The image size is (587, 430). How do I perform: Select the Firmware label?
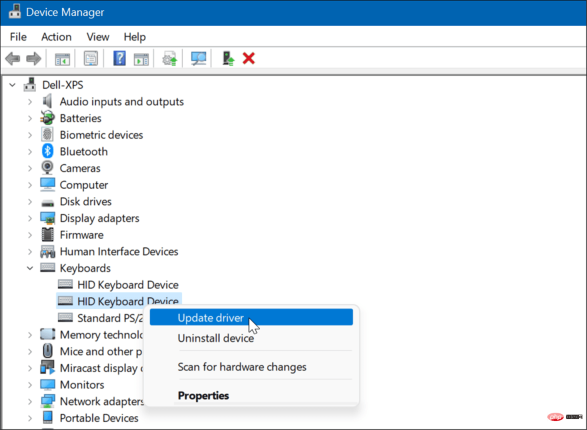[x=82, y=235]
